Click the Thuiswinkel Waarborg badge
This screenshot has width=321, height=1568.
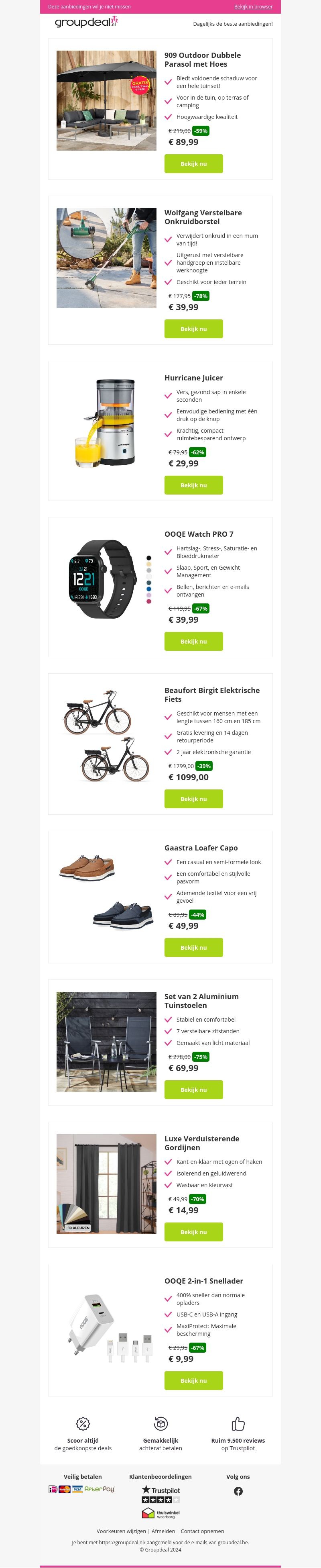(160, 1513)
